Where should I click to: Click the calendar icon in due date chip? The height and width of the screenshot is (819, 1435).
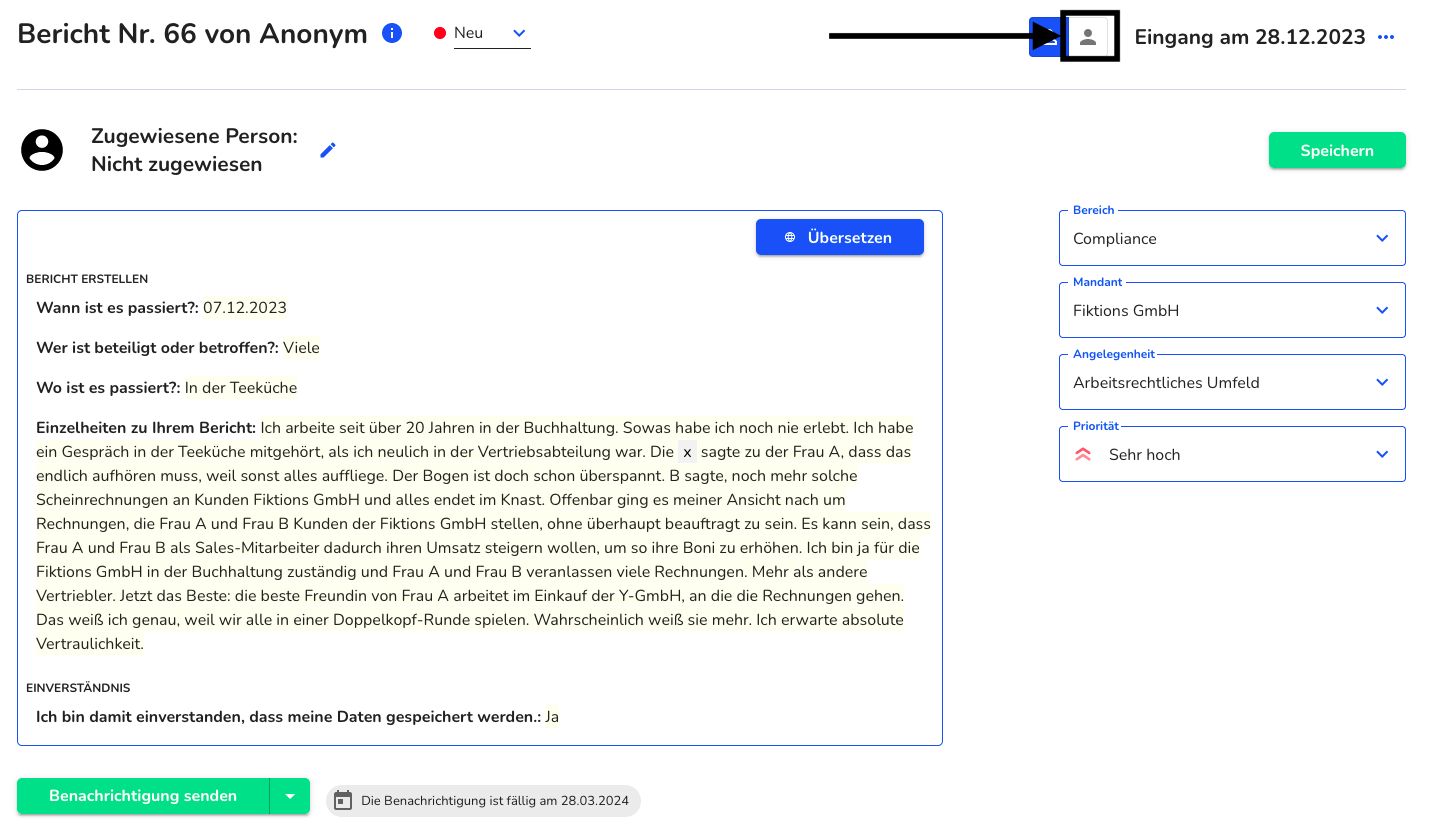[x=343, y=800]
